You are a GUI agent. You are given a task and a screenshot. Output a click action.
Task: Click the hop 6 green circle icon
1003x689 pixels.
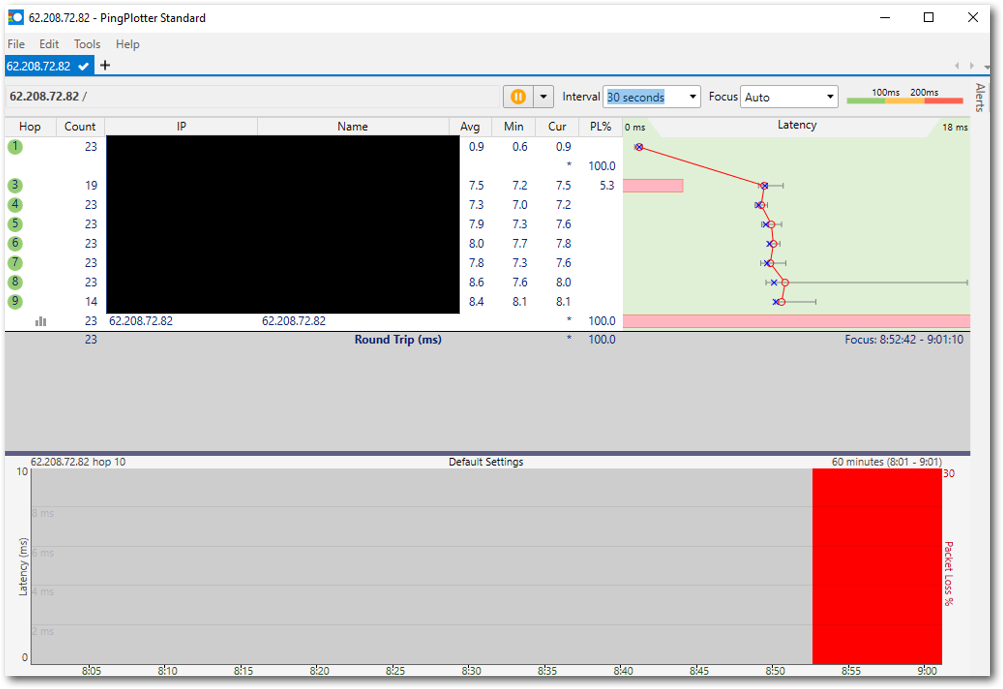15,243
